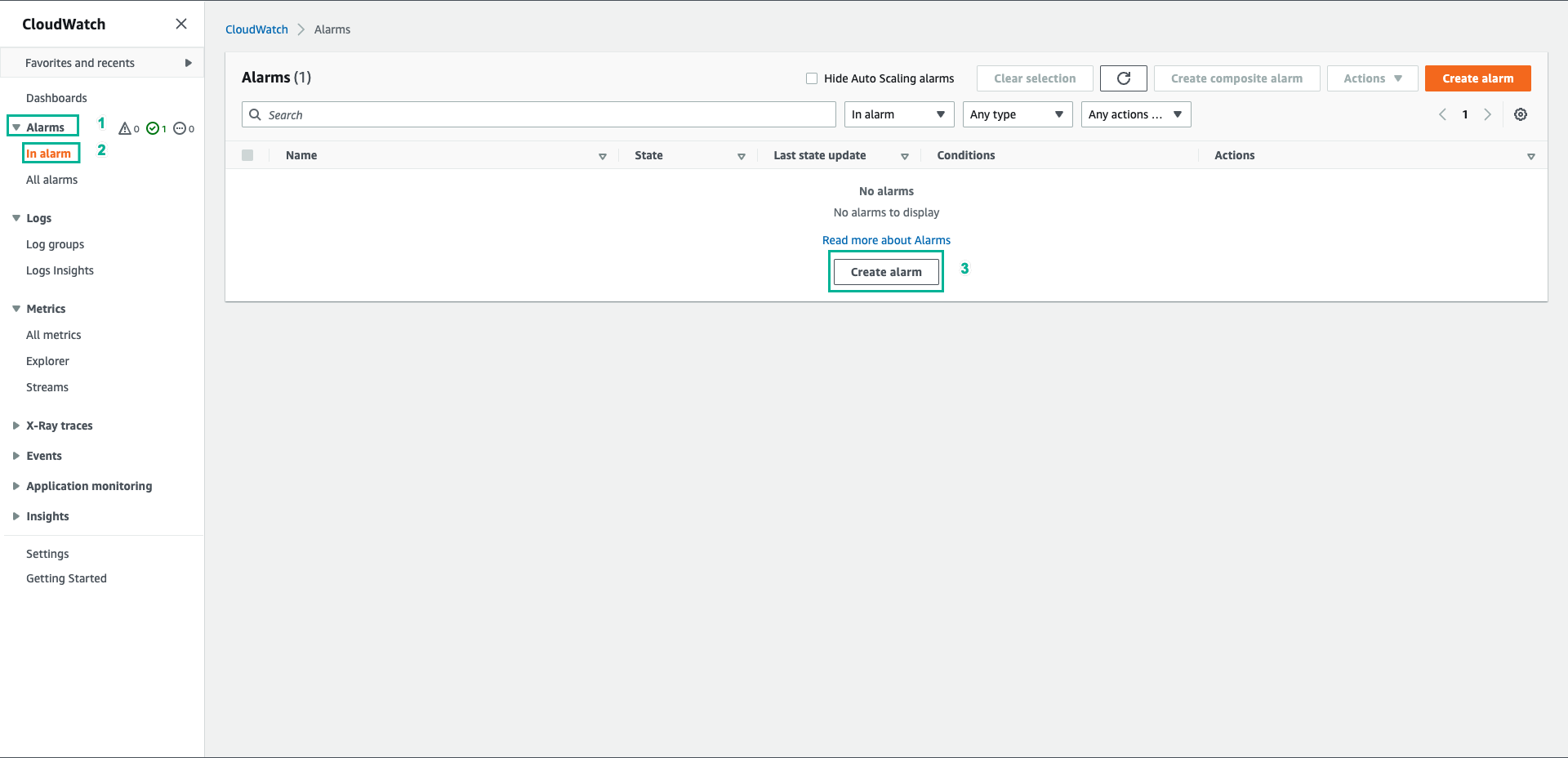1568x758 pixels.
Task: Select All alarms in the sidebar
Action: coord(51,180)
